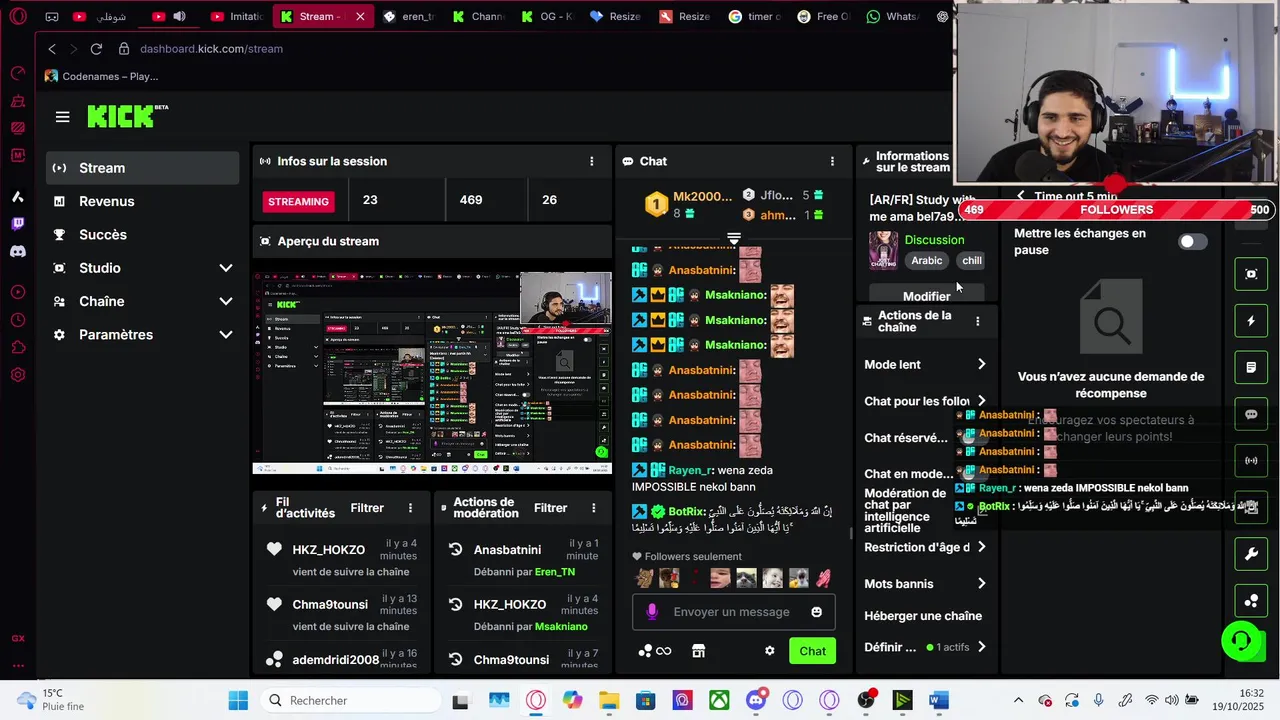1280x720 pixels.
Task: Click Filtrer in Fil d'activités panel
Action: click(x=367, y=508)
